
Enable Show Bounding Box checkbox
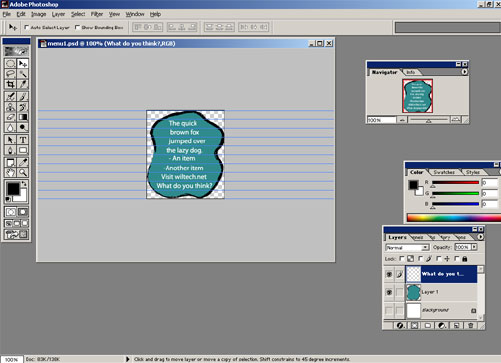pos(77,27)
